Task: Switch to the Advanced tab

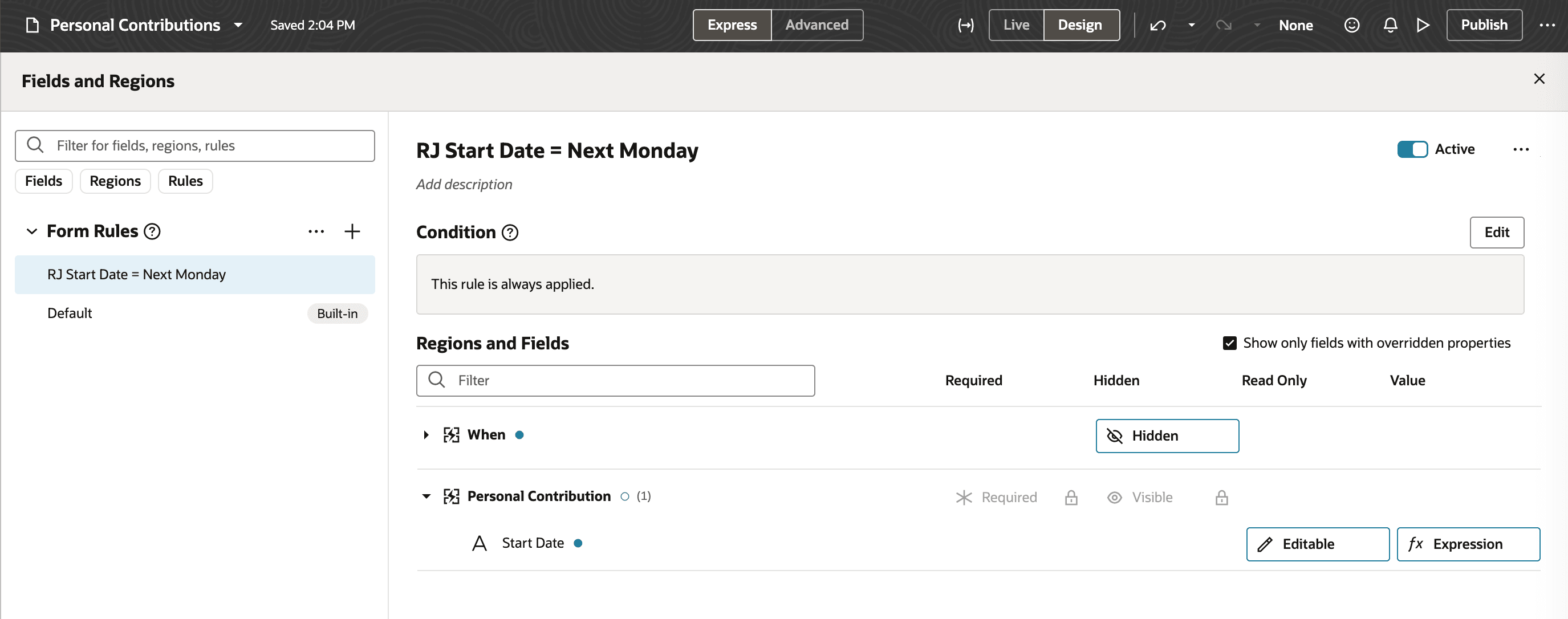Action: click(817, 25)
